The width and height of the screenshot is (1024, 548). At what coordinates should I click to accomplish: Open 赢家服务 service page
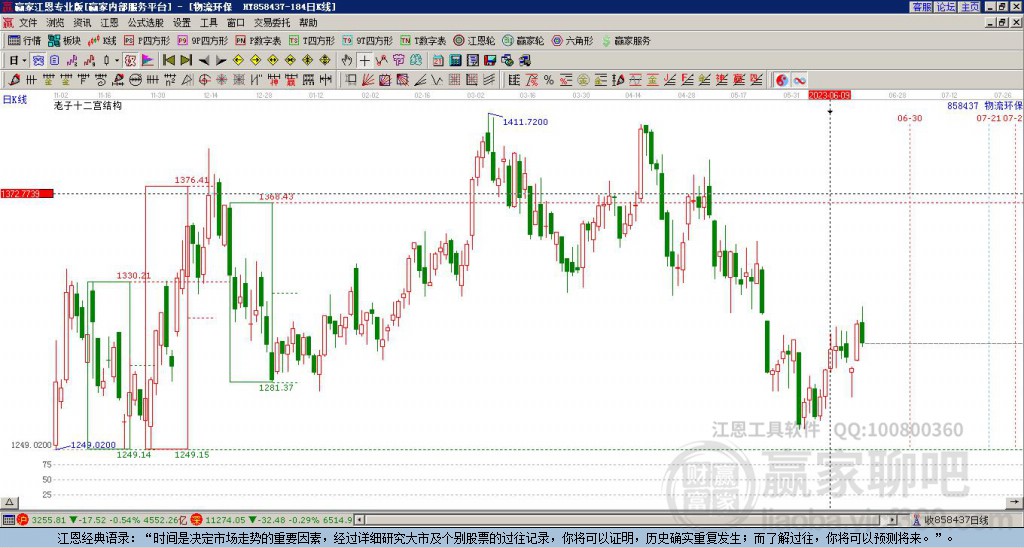click(626, 40)
